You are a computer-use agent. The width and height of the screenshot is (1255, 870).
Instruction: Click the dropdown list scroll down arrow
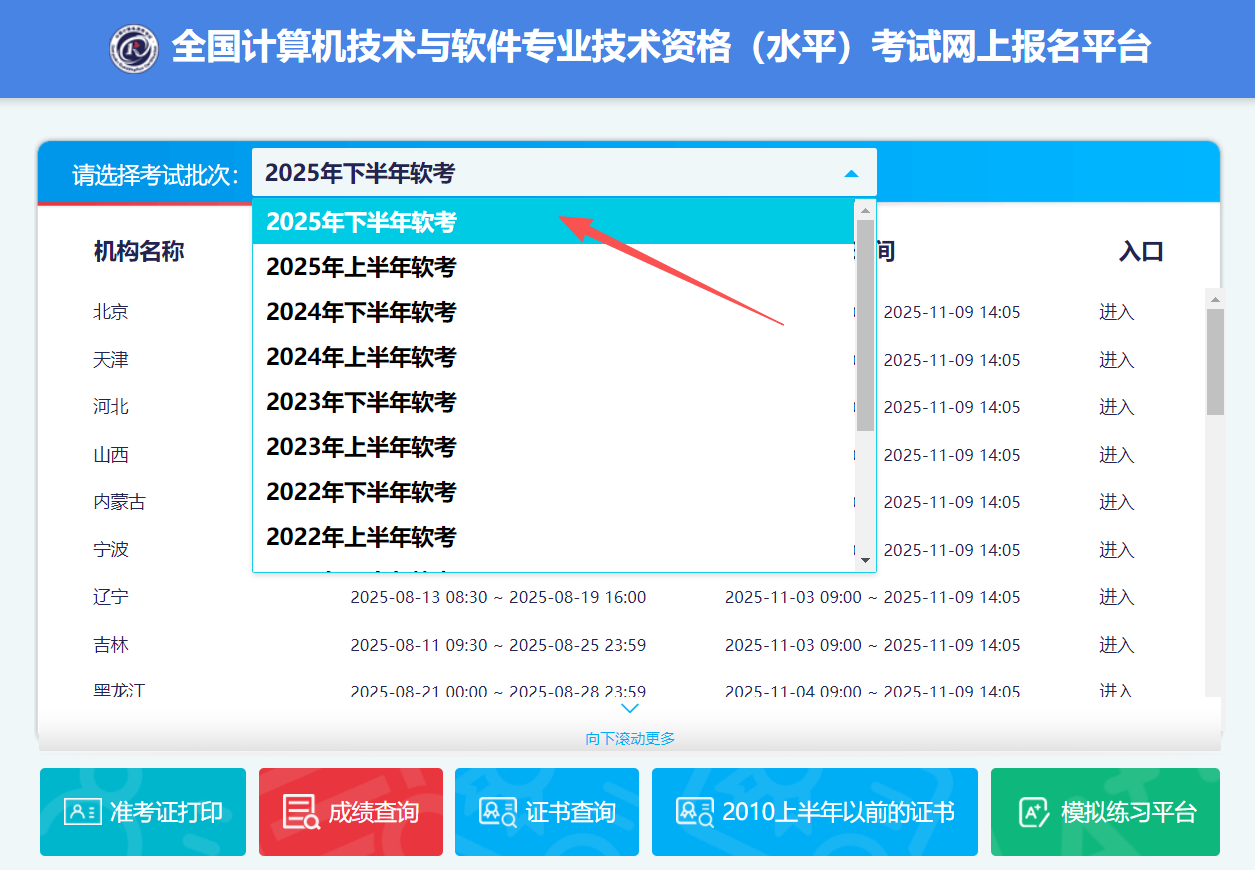point(865,560)
